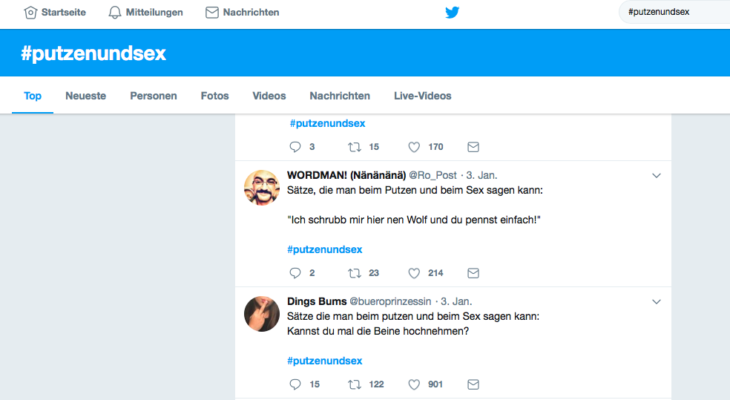Image resolution: width=730 pixels, height=400 pixels.
Task: Retweet the Dings Bums tweet
Action: point(354,385)
